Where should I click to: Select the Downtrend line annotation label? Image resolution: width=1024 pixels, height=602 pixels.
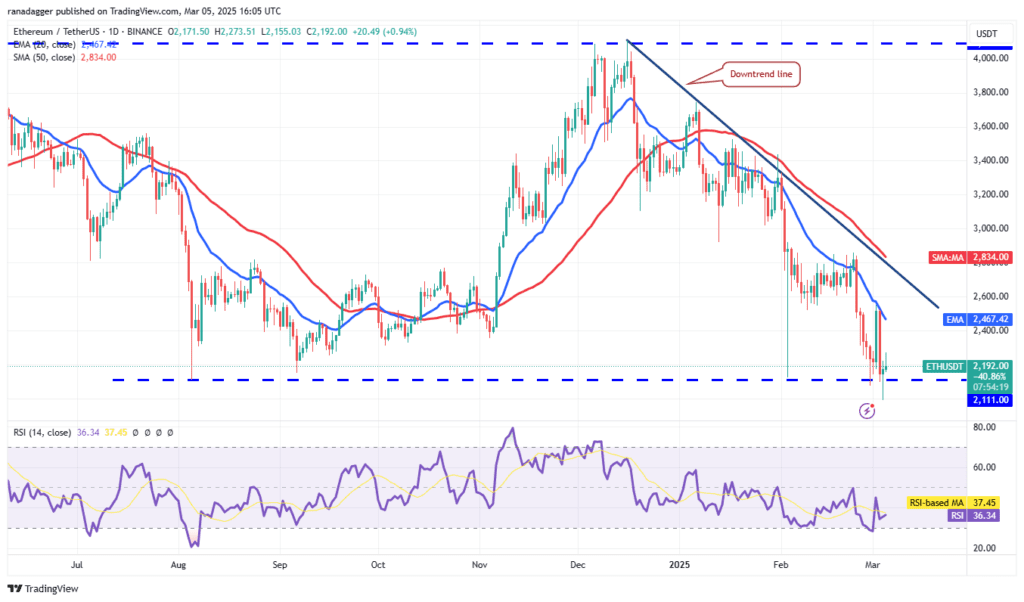761,74
